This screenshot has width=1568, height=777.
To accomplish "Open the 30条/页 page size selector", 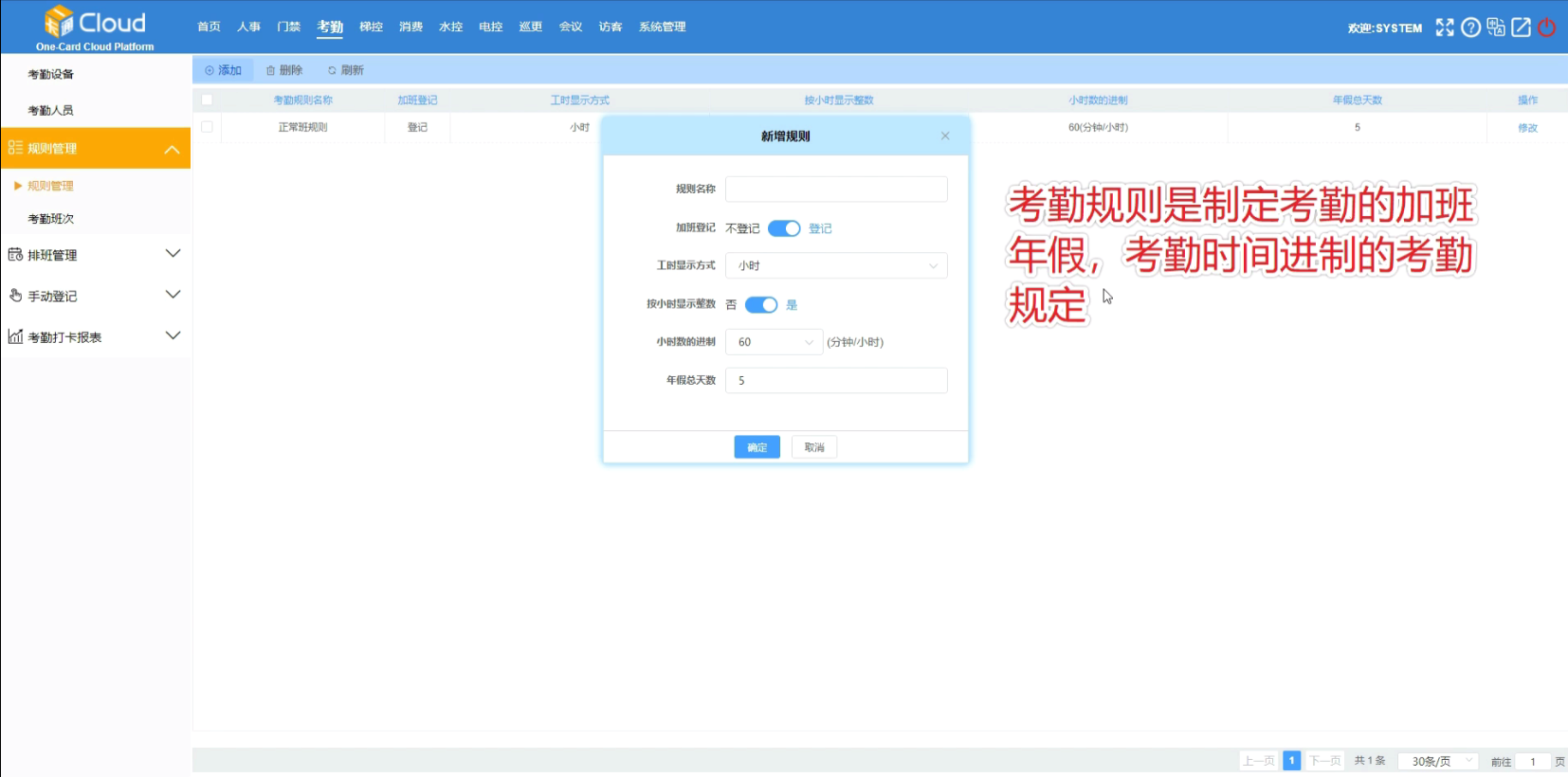I will pos(1438,761).
